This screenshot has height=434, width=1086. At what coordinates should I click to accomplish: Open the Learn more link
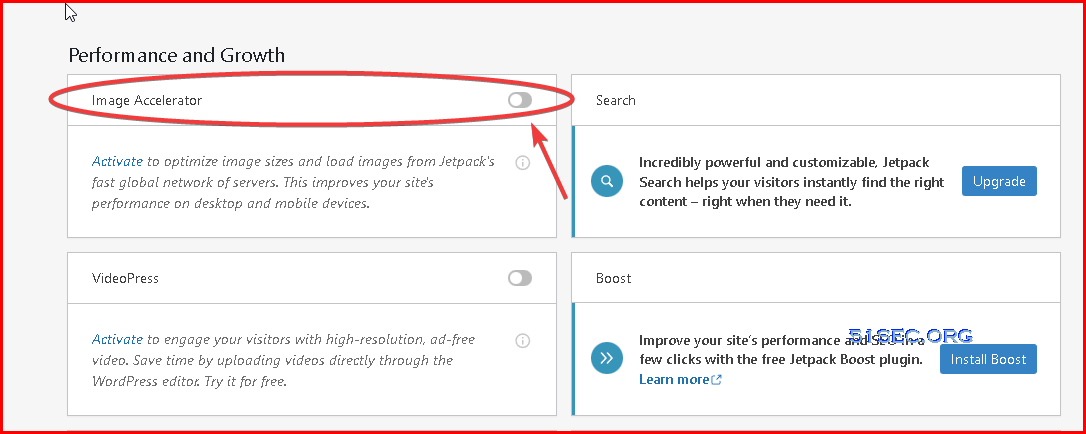pyautogui.click(x=680, y=379)
